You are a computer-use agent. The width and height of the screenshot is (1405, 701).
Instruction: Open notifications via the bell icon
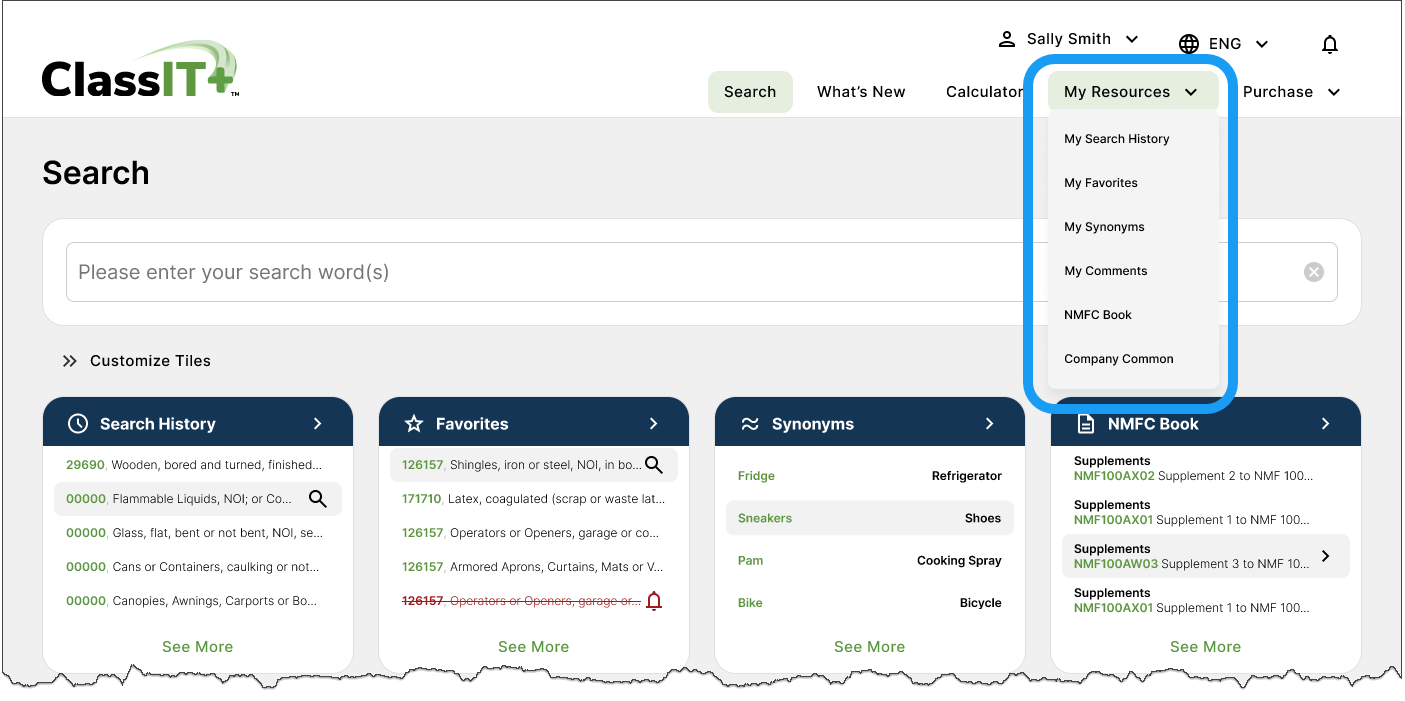[x=1330, y=44]
